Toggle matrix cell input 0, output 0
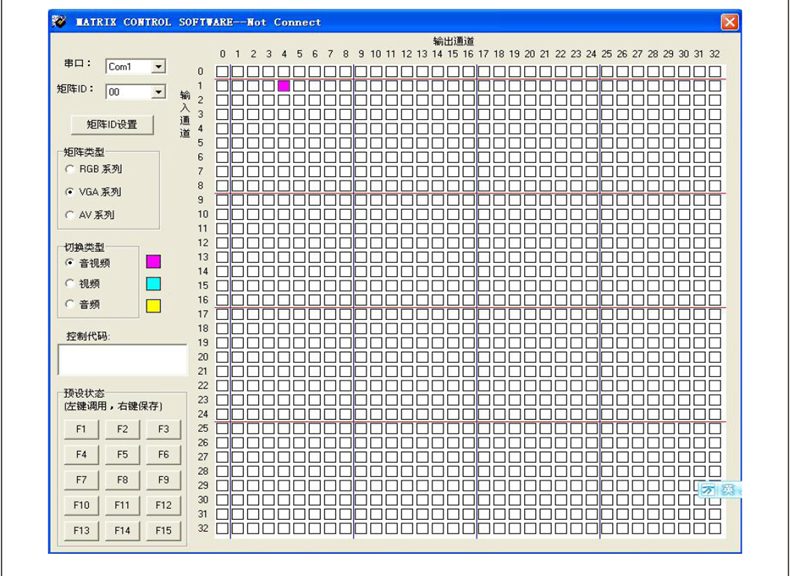The height and width of the screenshot is (576, 790). [x=222, y=72]
